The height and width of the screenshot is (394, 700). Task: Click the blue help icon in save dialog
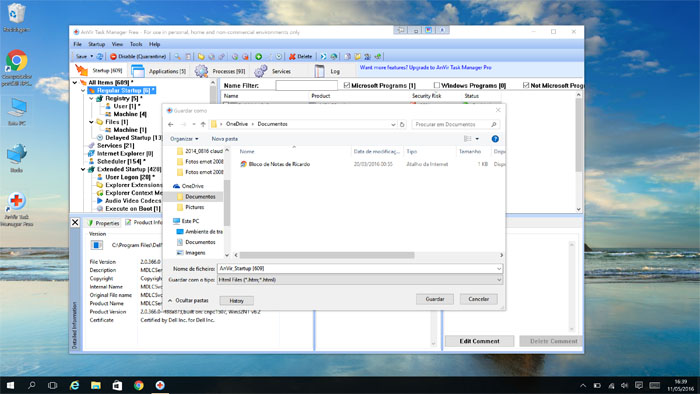pos(495,139)
